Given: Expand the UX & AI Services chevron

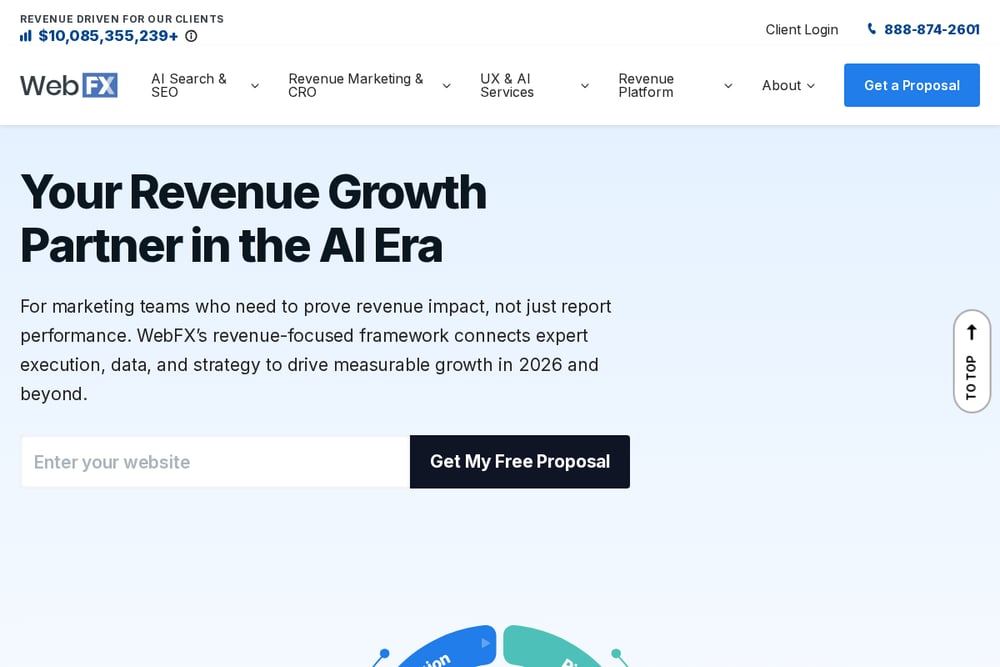Looking at the screenshot, I should (584, 85).
